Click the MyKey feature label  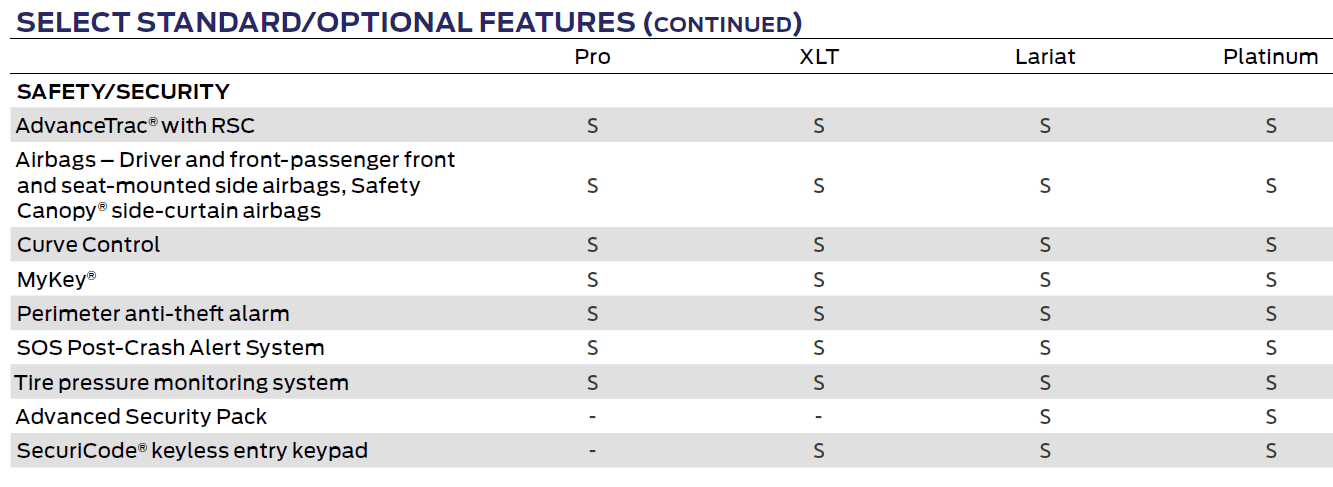[x=56, y=280]
